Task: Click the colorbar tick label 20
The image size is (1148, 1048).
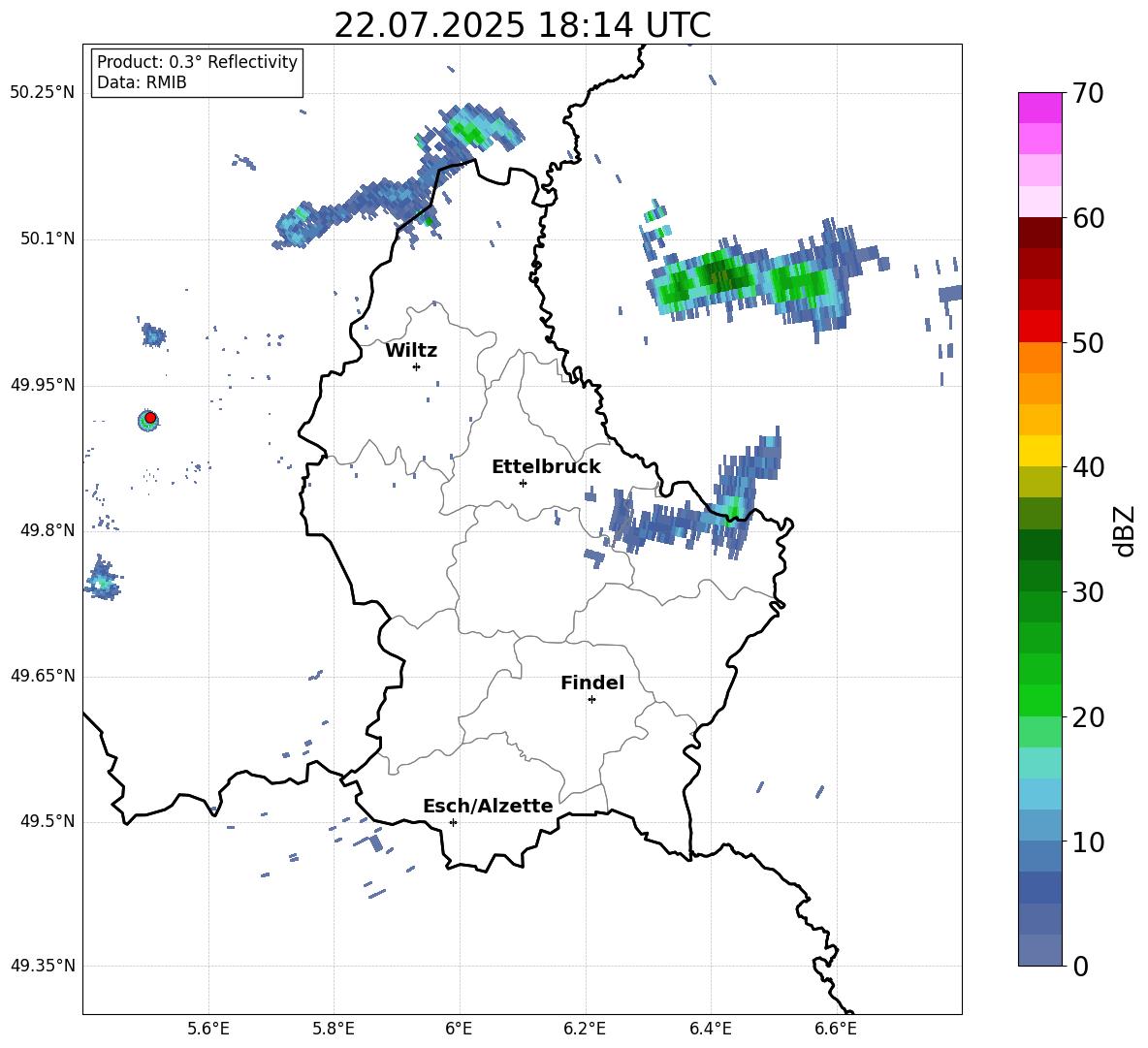Action: [1088, 717]
